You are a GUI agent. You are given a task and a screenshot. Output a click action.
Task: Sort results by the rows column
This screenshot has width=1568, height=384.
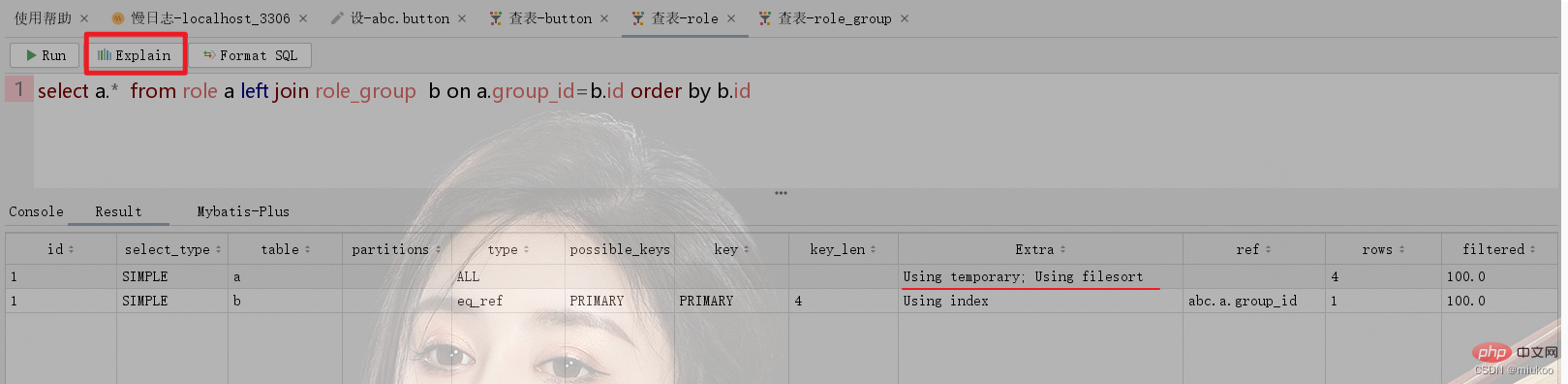coord(1383,249)
